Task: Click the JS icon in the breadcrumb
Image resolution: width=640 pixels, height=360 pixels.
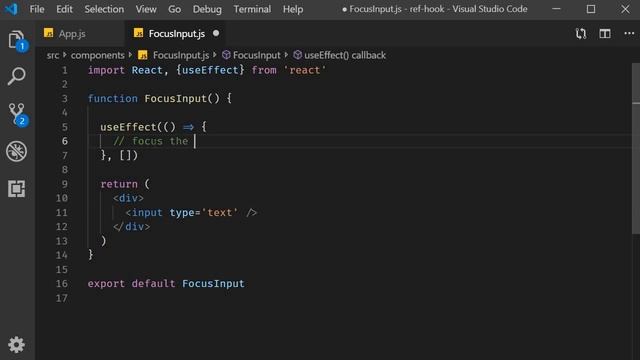Action: tap(142, 55)
